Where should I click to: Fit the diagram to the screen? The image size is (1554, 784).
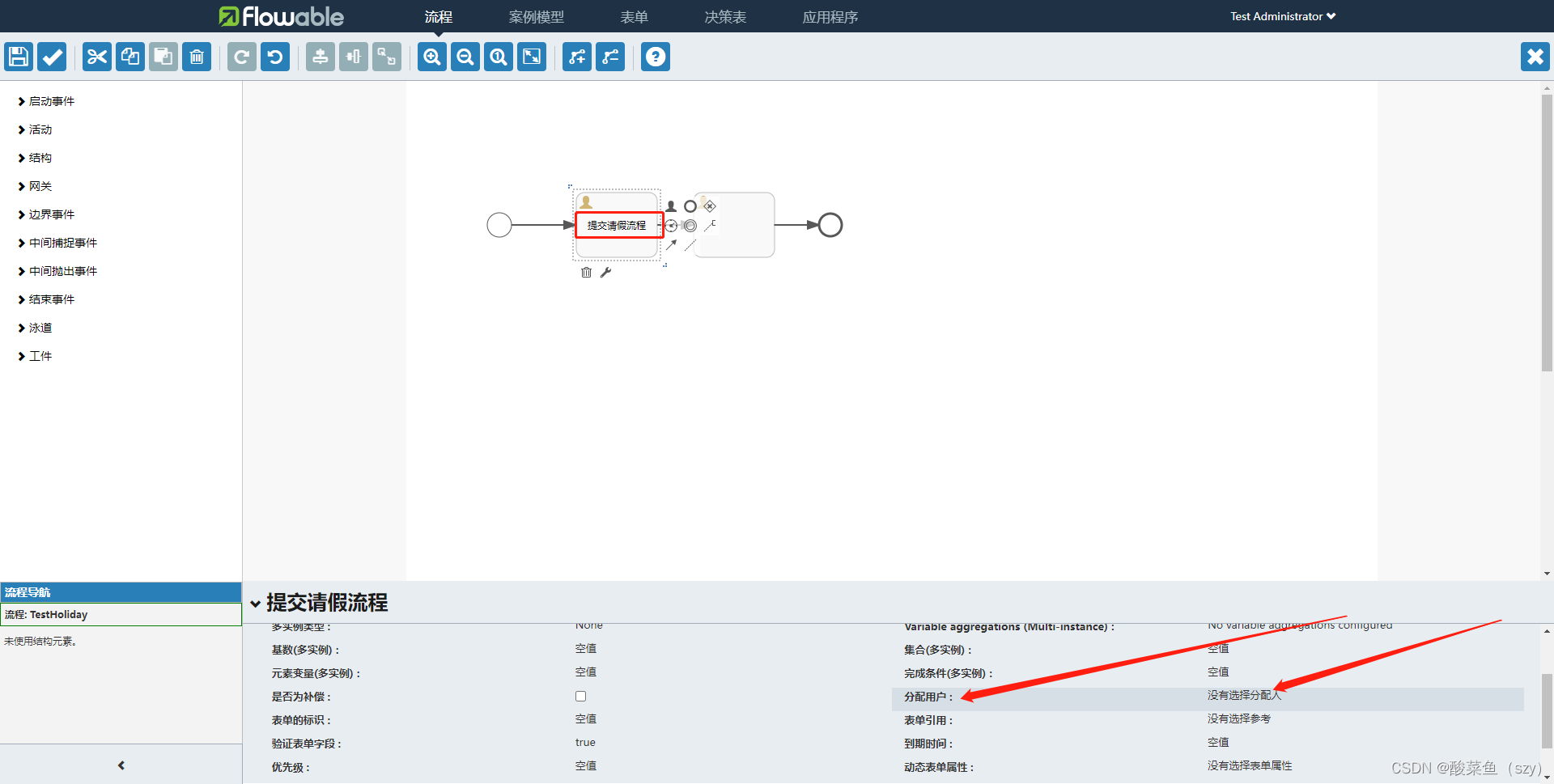[532, 57]
